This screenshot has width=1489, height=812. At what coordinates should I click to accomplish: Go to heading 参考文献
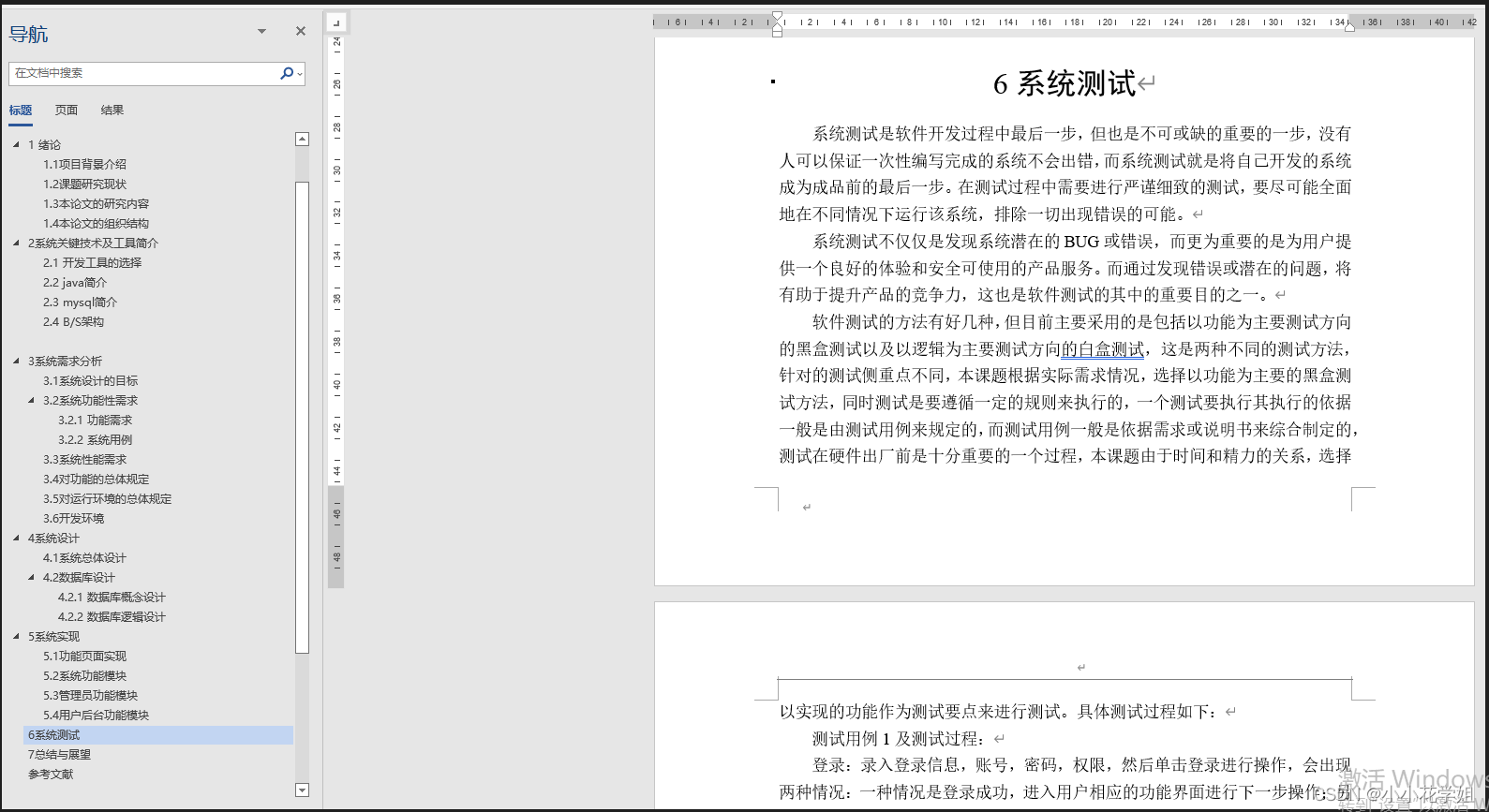51,774
